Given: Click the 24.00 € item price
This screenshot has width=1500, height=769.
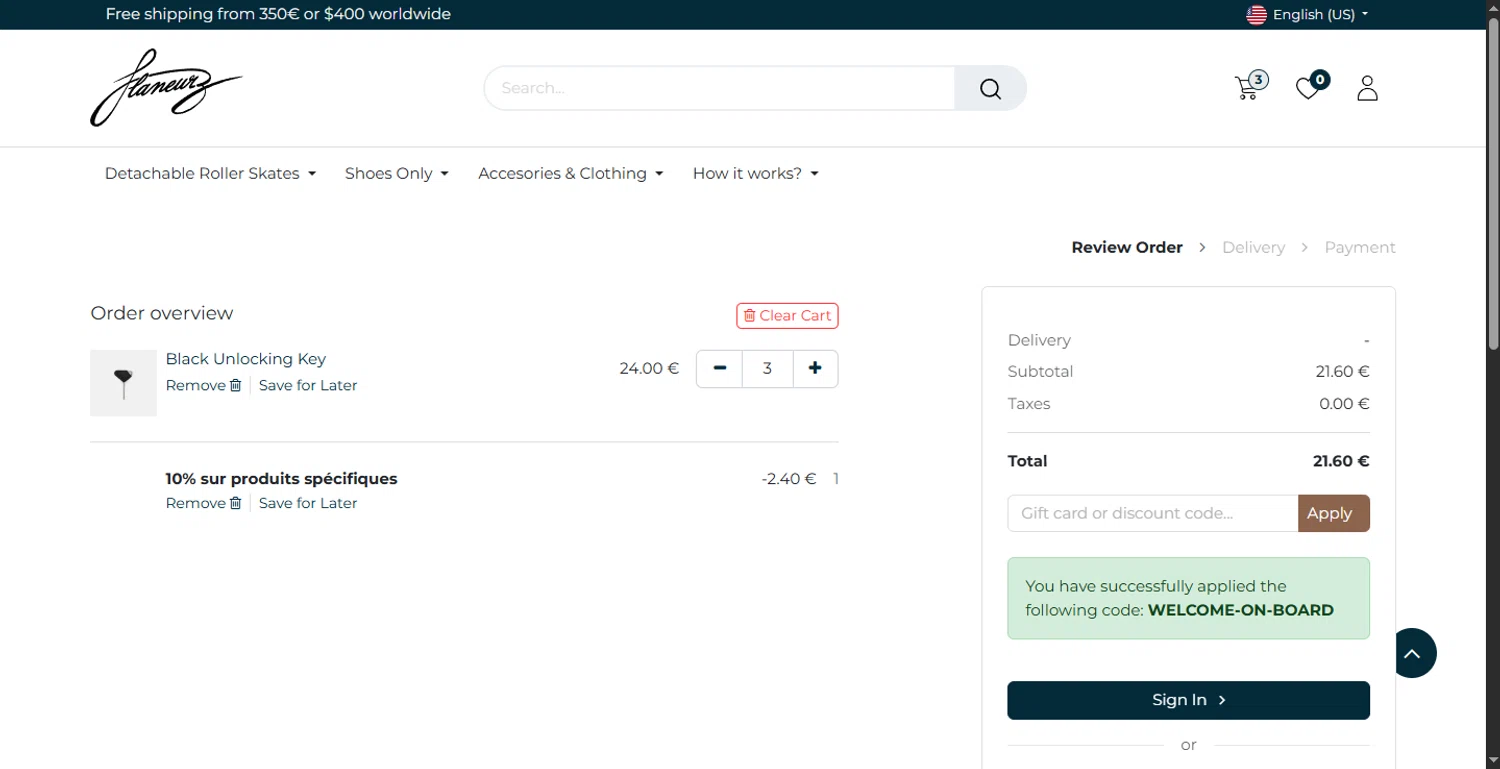Looking at the screenshot, I should point(649,368).
